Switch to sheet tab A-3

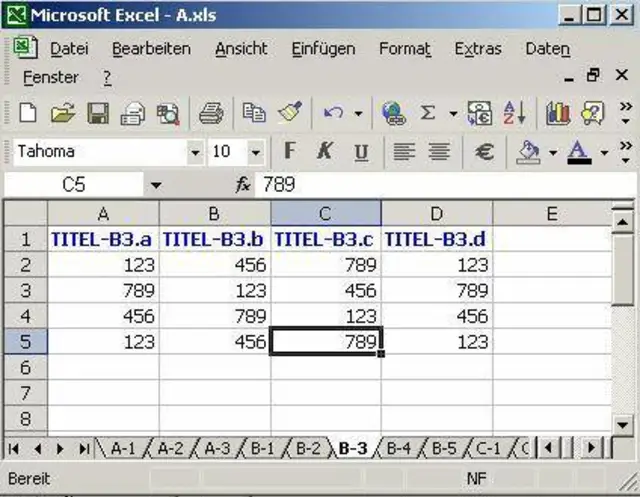217,449
